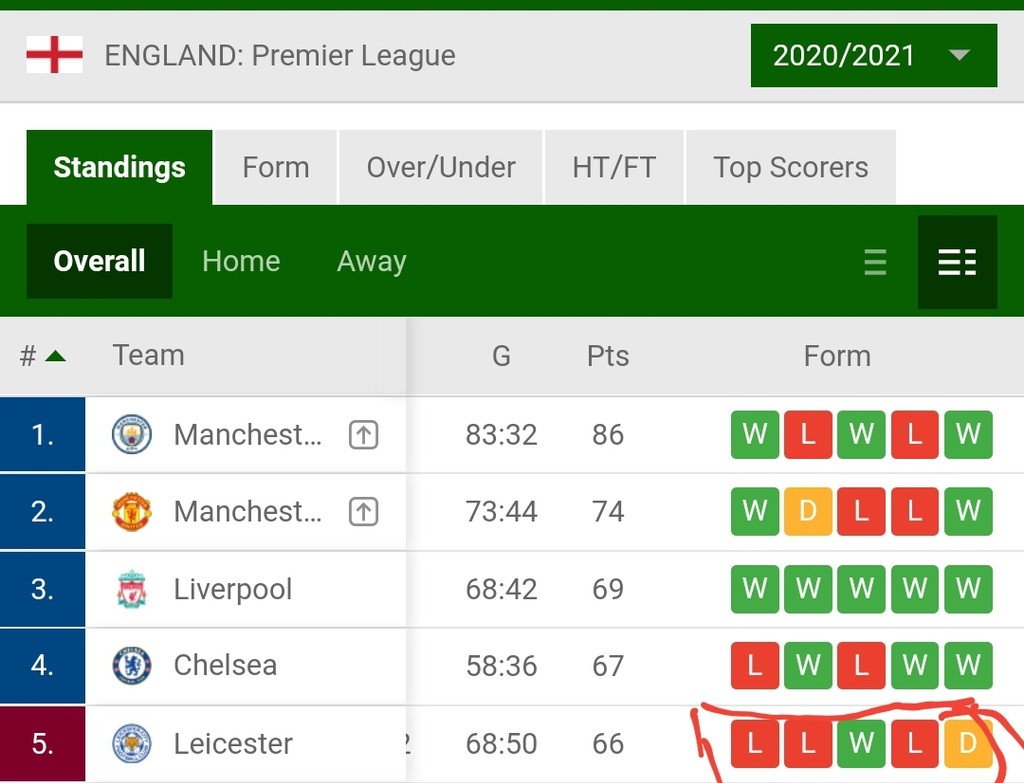The height and width of the screenshot is (783, 1024).
Task: Open the 2020/2021 season dropdown
Action: [x=873, y=55]
